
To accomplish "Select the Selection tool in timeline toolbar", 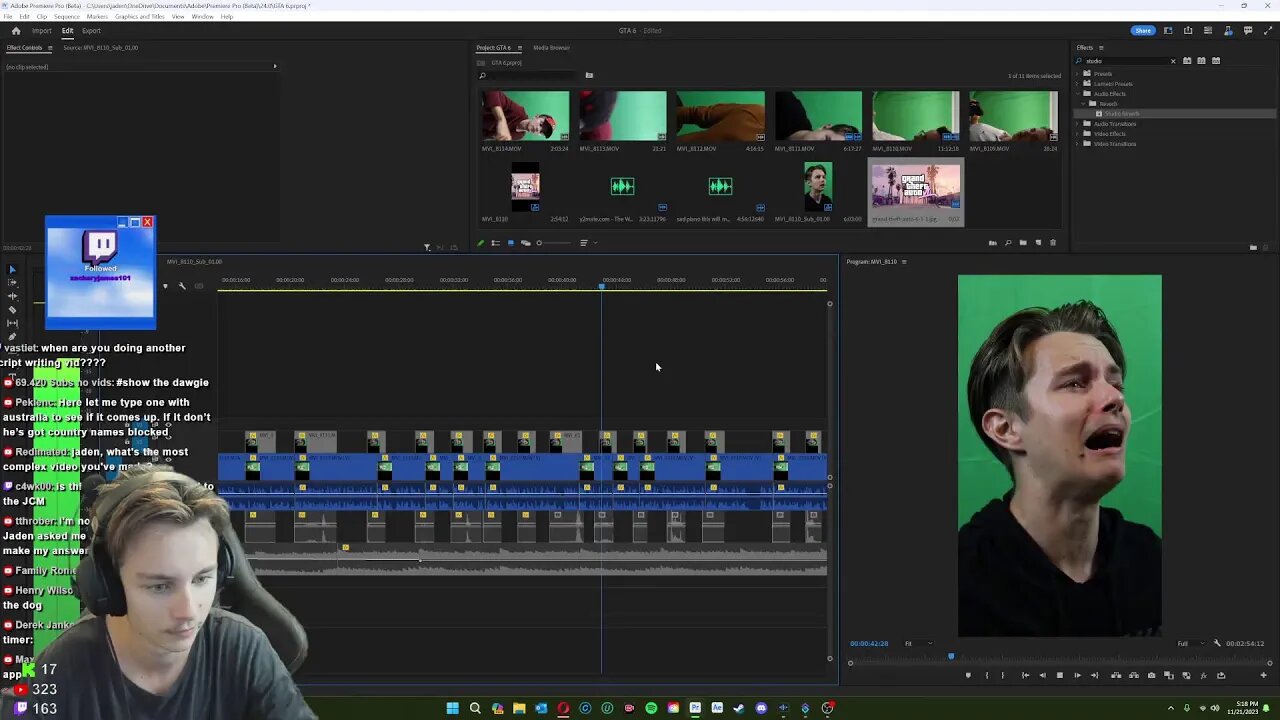I will (x=12, y=270).
